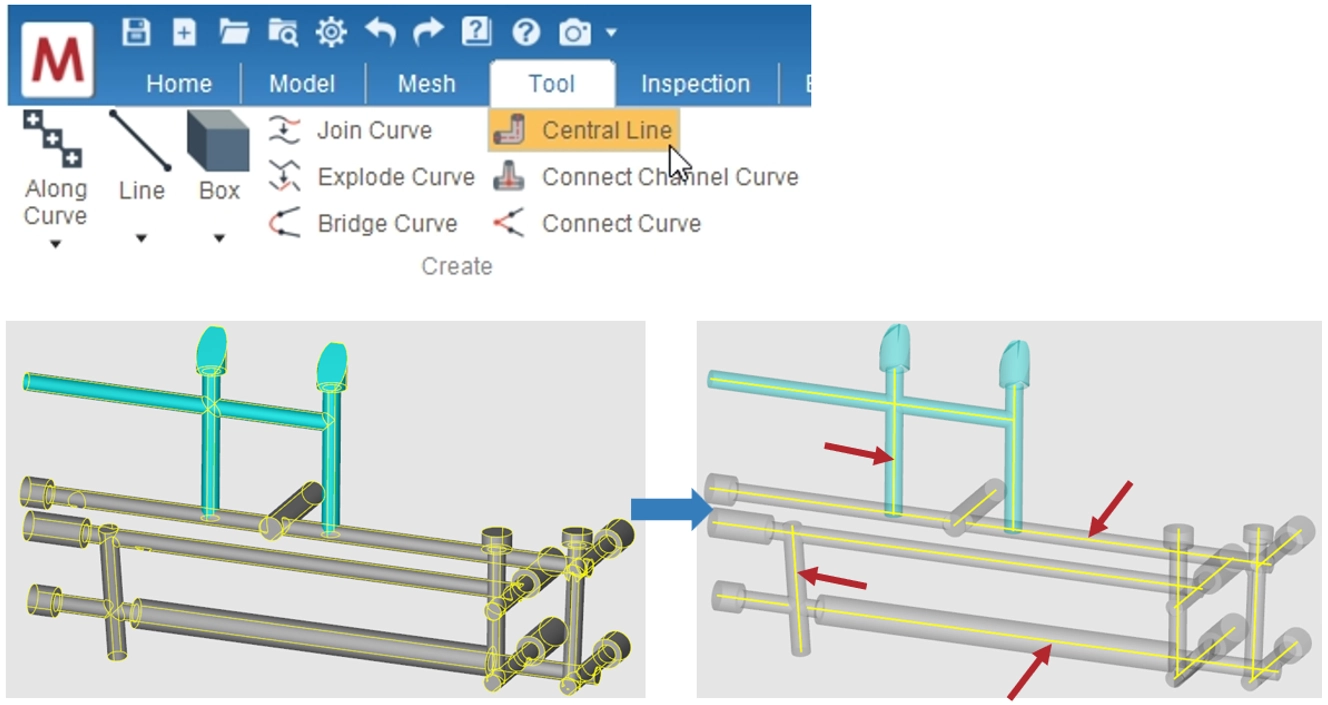This screenshot has width=1328, height=705.
Task: Switch to the Mesh tab
Action: tap(427, 84)
